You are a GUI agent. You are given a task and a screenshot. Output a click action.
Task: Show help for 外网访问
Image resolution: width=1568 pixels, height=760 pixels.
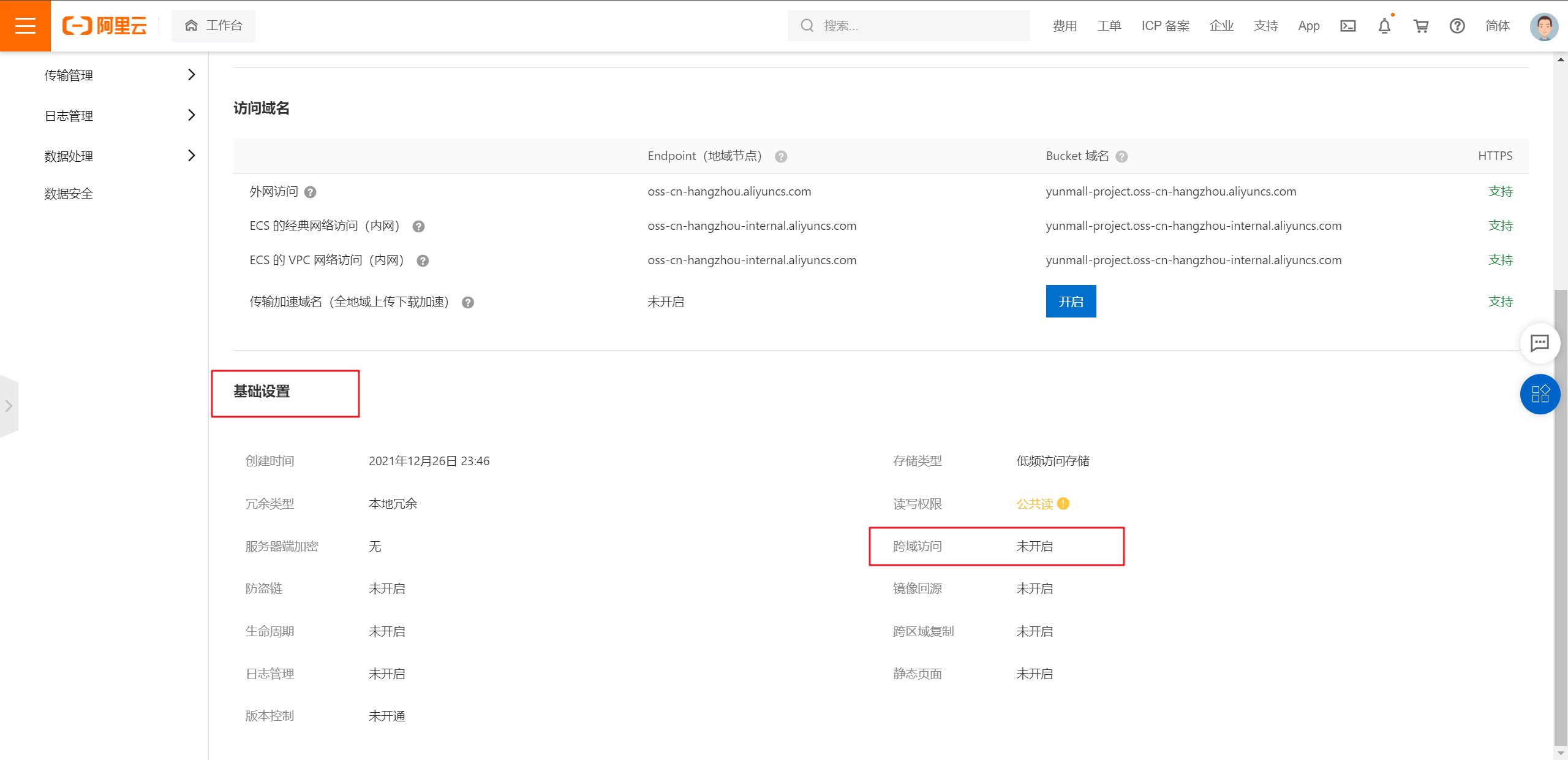tap(311, 192)
